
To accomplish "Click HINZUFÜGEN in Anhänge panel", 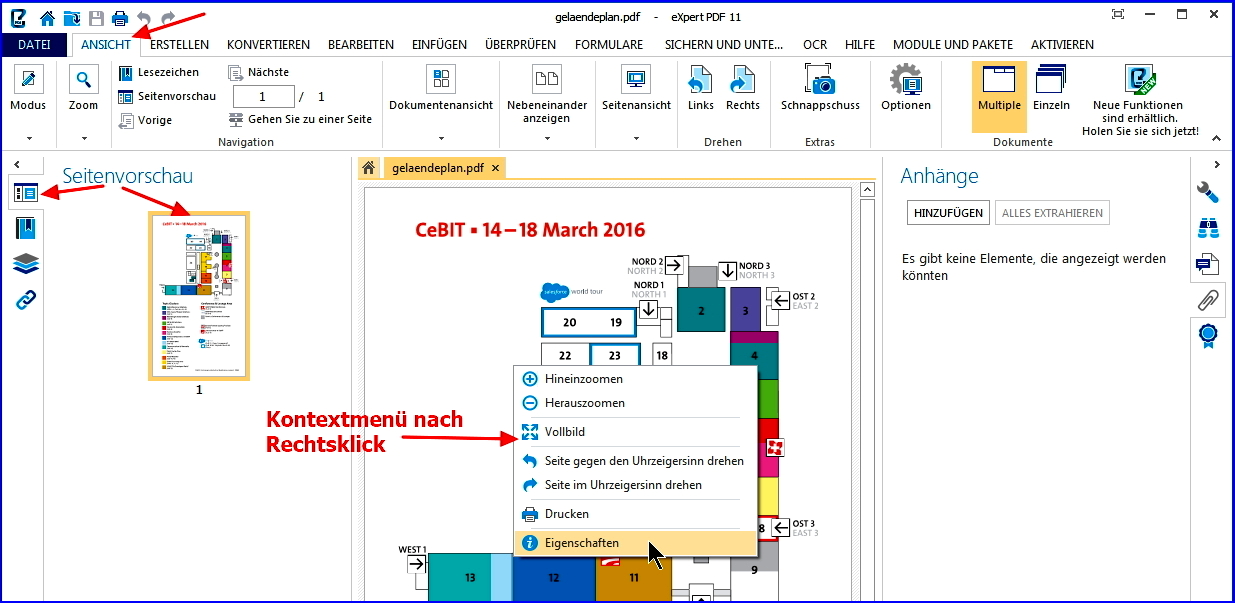I will pyautogui.click(x=947, y=213).
